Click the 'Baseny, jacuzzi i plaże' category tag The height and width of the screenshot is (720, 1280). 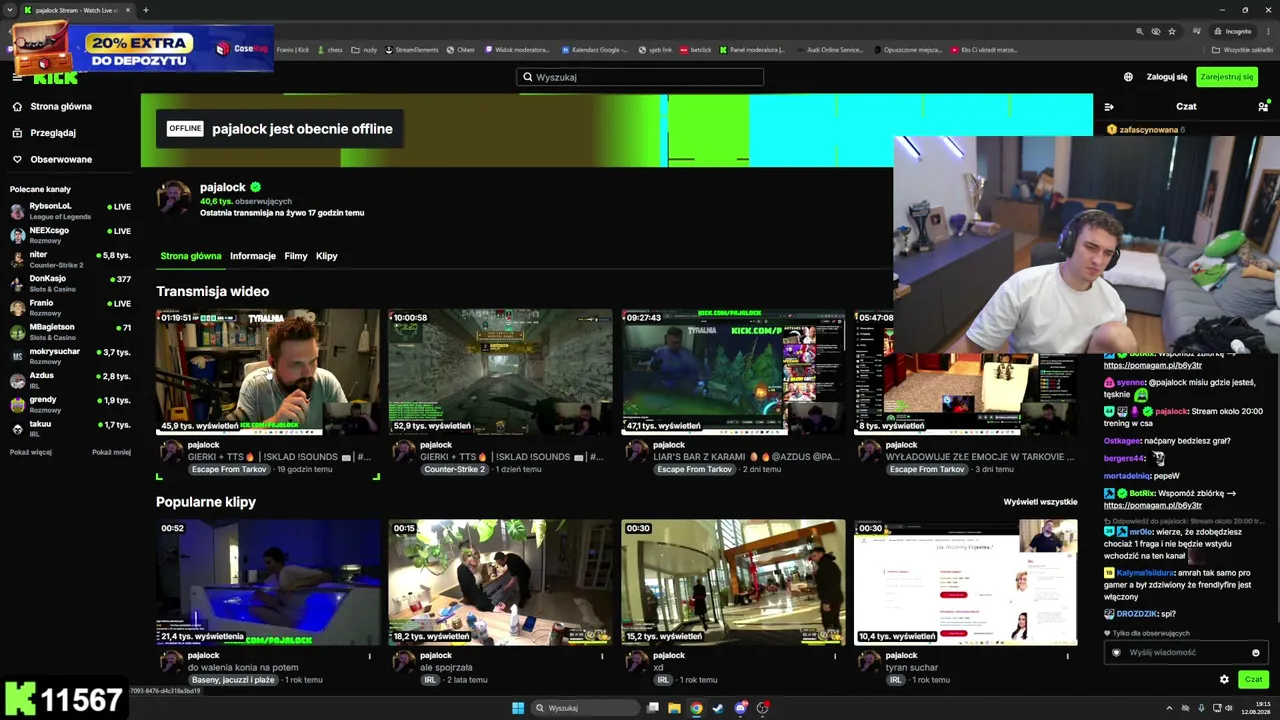233,680
